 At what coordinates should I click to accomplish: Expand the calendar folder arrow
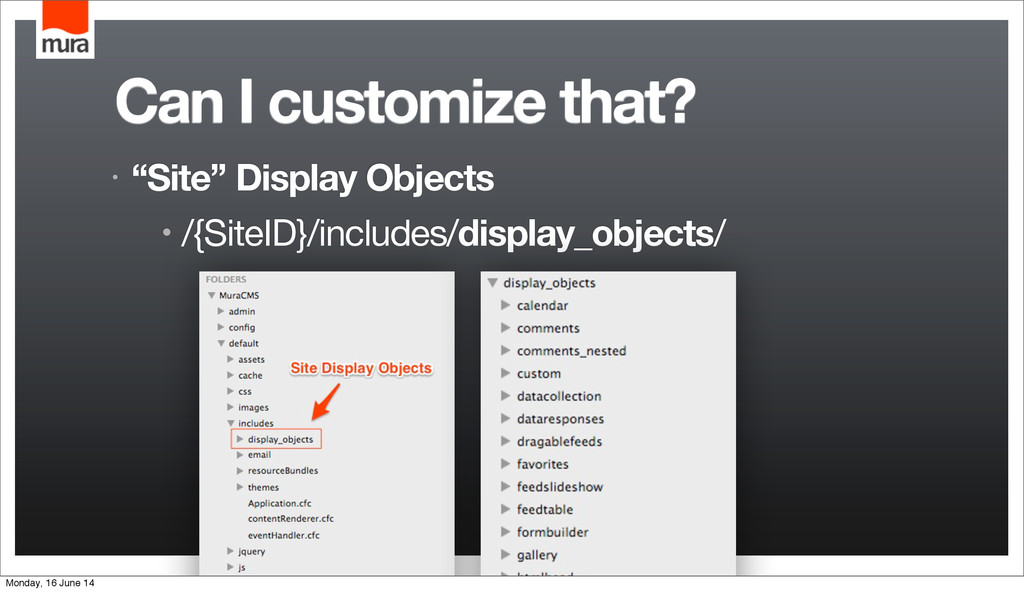(505, 305)
